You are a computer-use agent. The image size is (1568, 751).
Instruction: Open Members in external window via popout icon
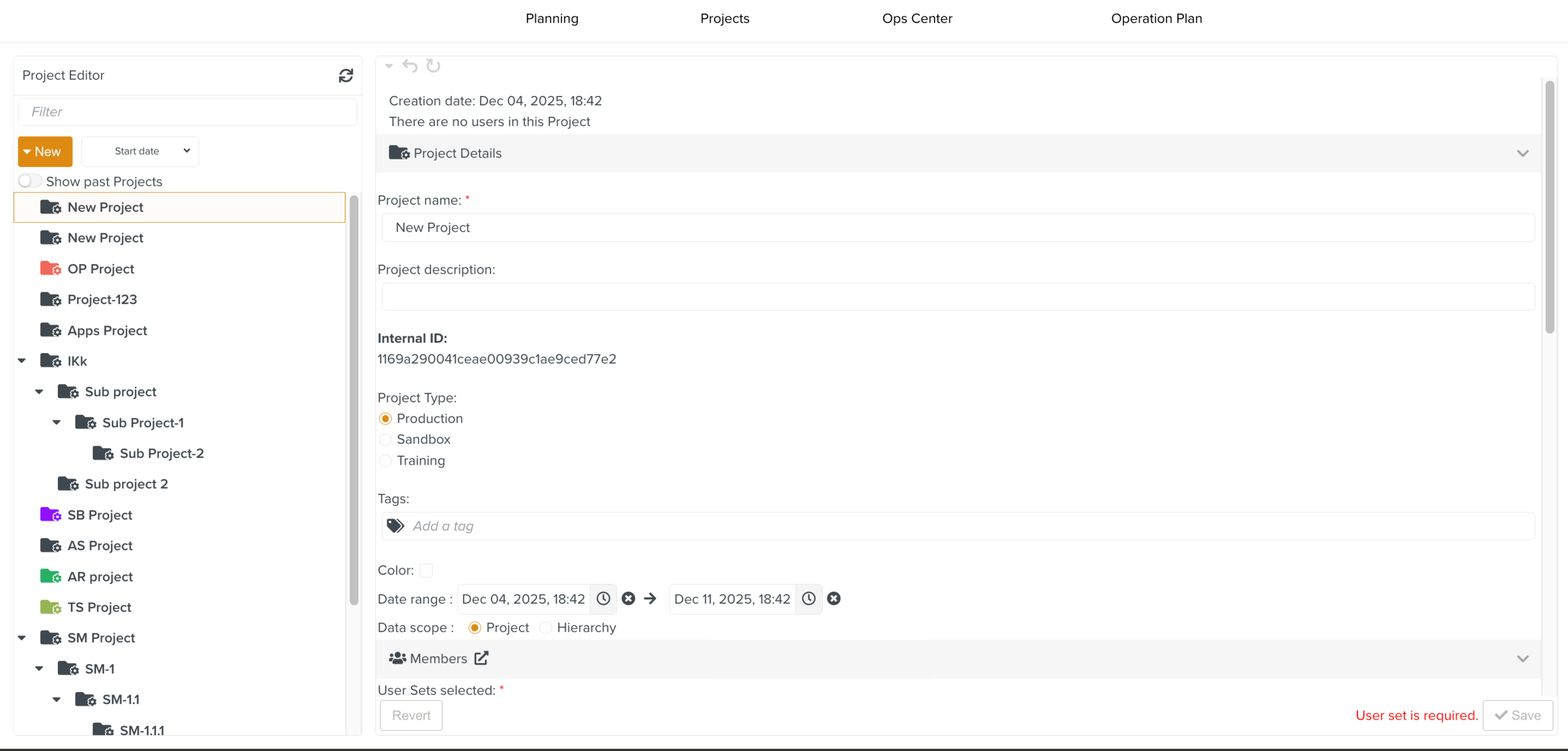point(481,658)
